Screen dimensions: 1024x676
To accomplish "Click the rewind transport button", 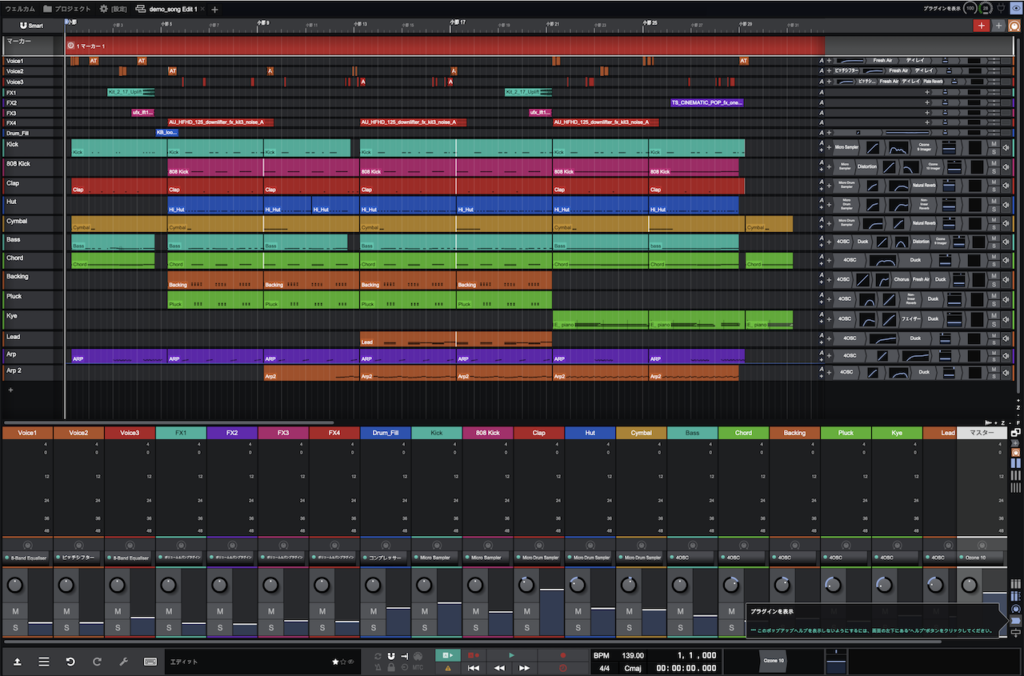I will [497, 668].
